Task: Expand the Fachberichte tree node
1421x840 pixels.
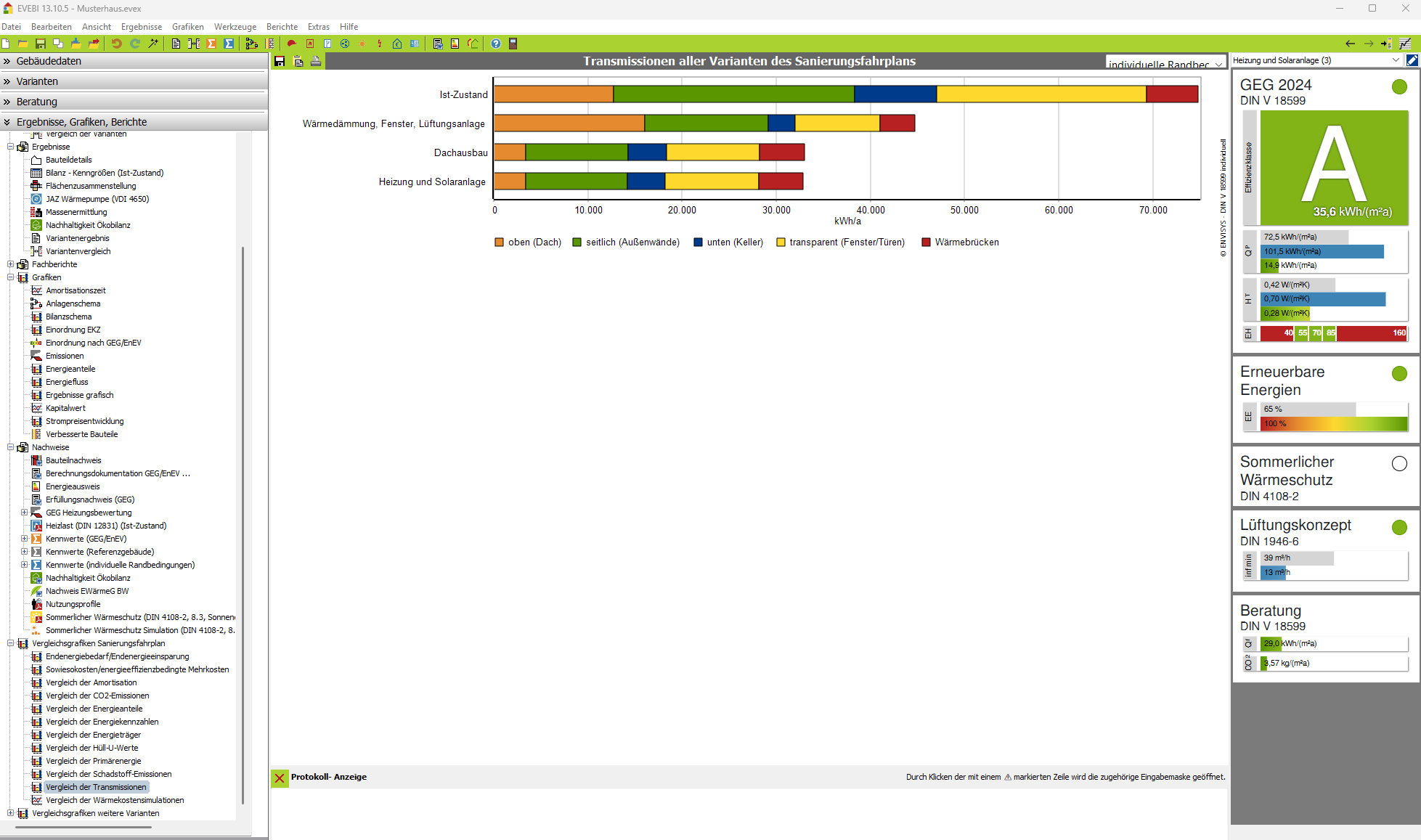Action: point(11,264)
